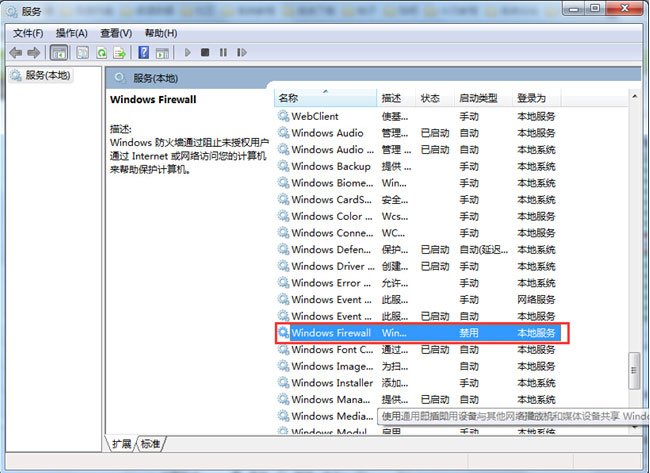Click the vertical scrollbar thumb
650x473 pixels.
pos(634,371)
